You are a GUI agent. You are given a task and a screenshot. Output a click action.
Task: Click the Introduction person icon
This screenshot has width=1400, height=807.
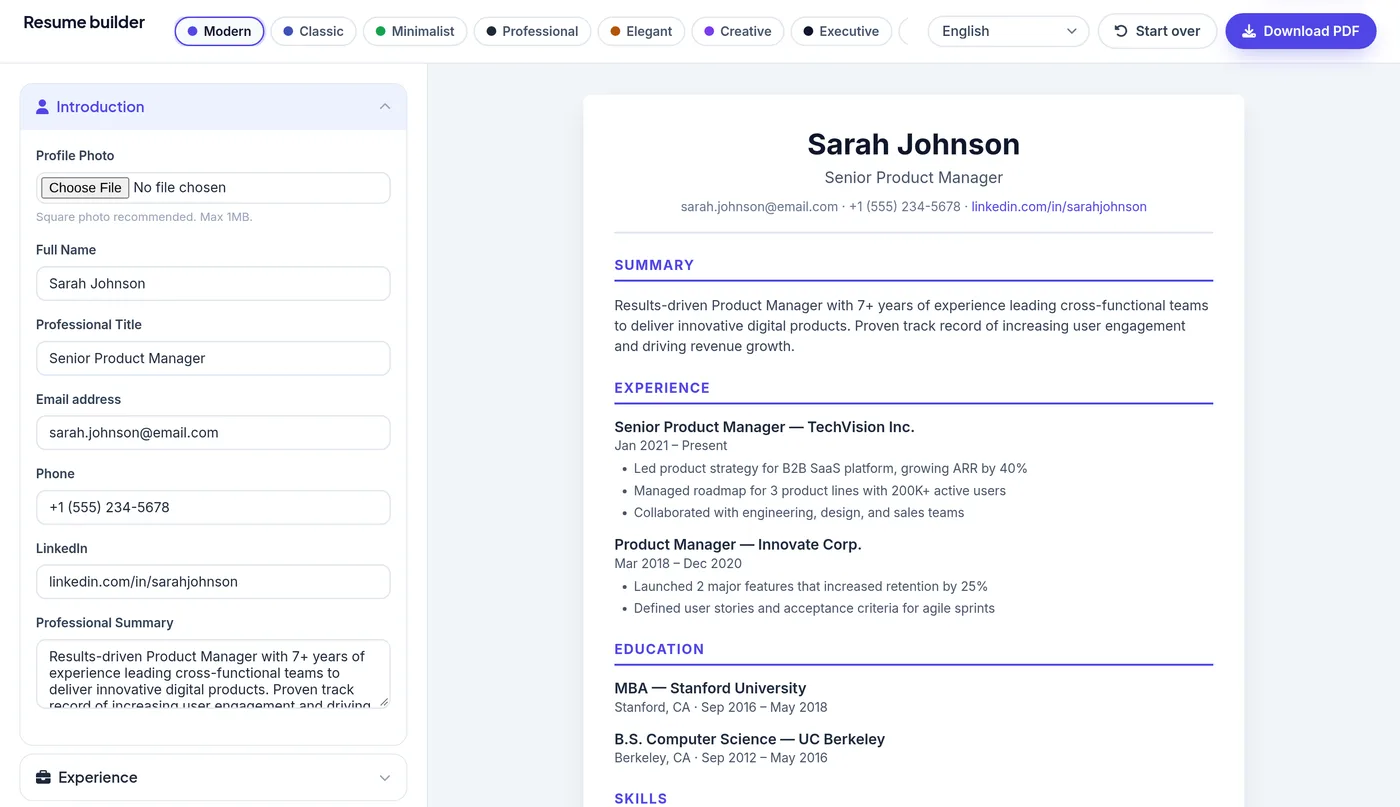[43, 107]
